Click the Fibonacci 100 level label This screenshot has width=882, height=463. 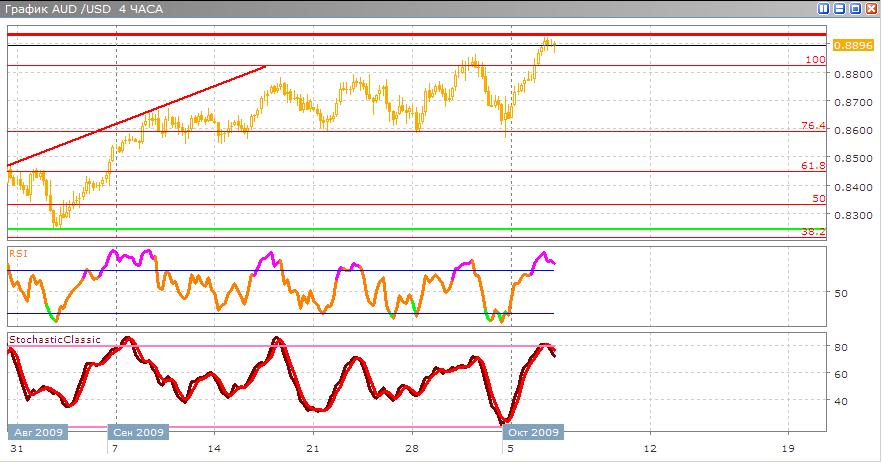[x=817, y=60]
